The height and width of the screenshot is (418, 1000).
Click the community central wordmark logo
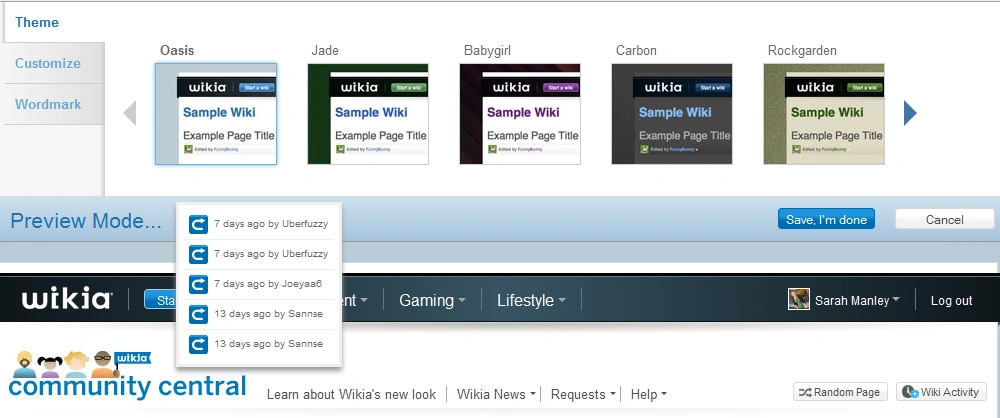tap(127, 386)
